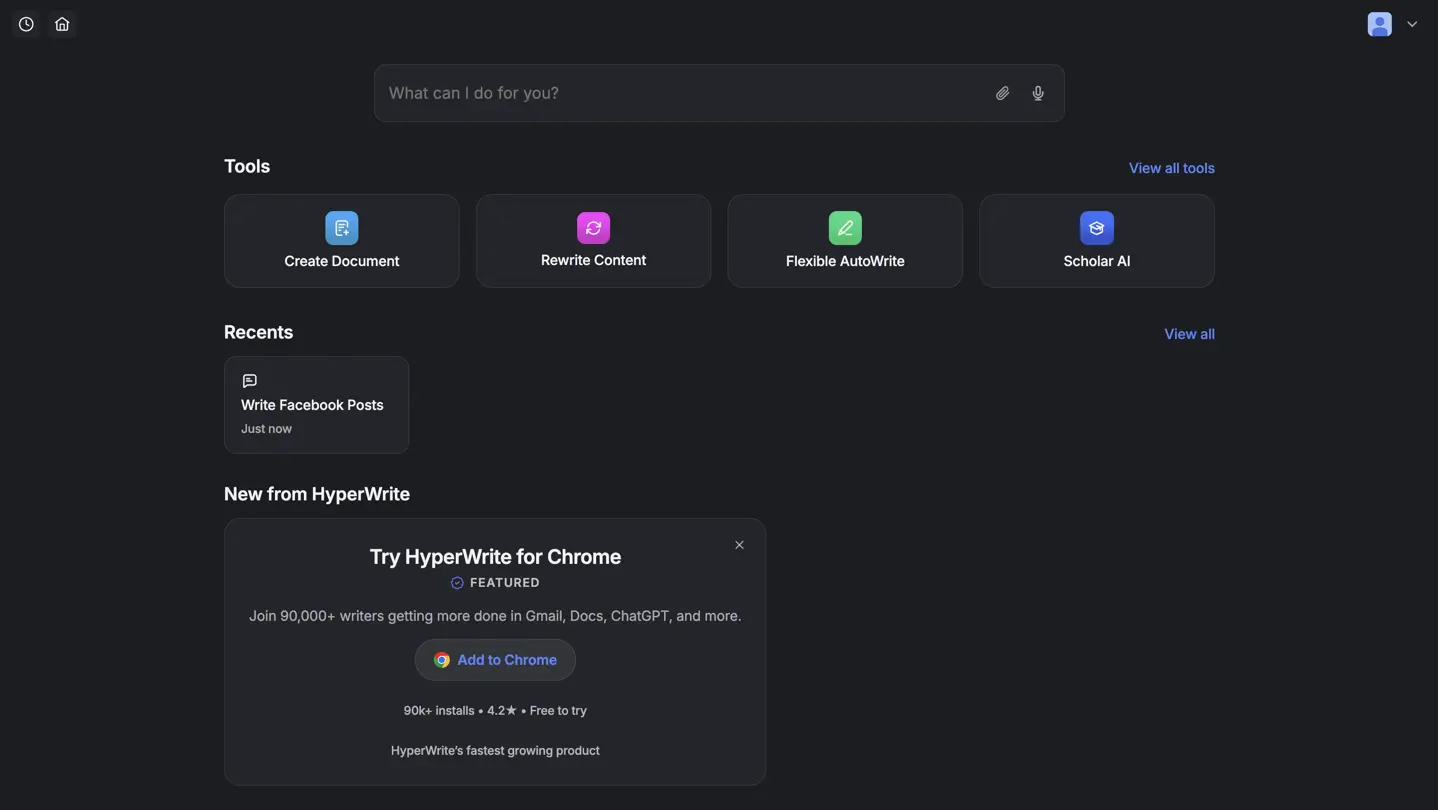Viewport: 1439px width, 810px height.
Task: Follow the Recents View all link
Action: coord(1189,334)
